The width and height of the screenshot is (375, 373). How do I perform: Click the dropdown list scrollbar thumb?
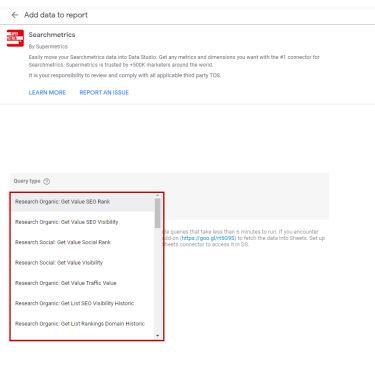[x=158, y=213]
